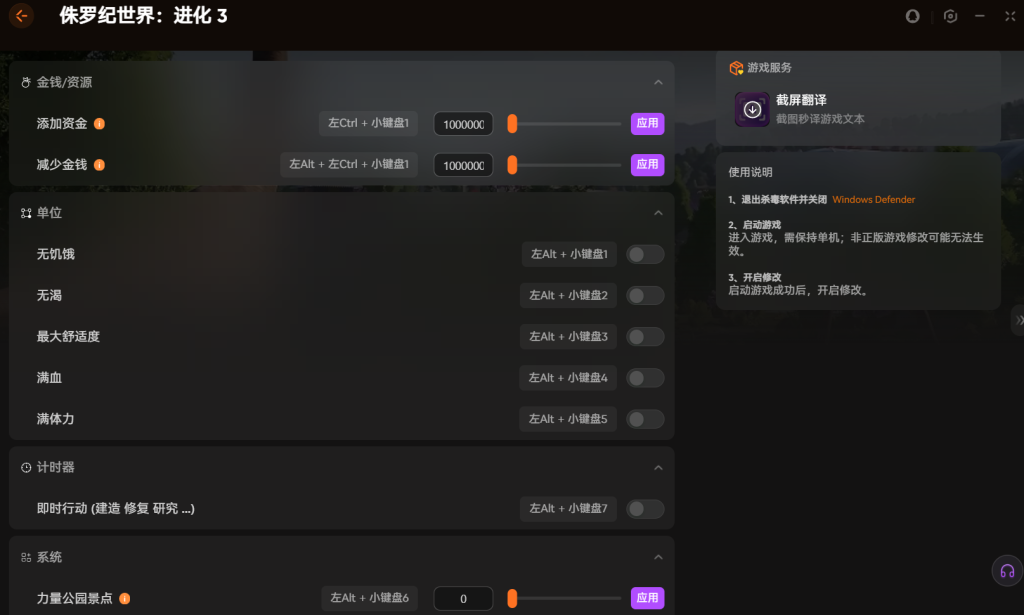This screenshot has width=1024, height=615.
Task: Click the info icon beside 减少金钱
Action: (x=99, y=165)
